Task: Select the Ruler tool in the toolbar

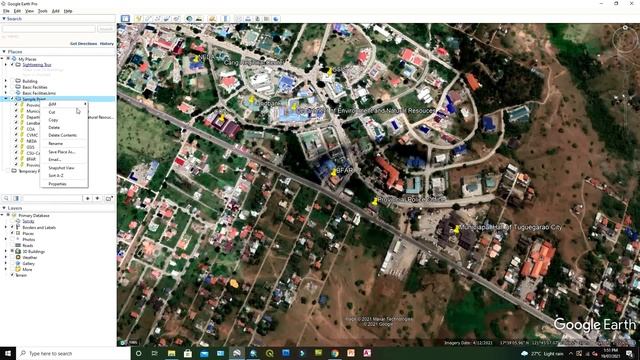Action: 225,19
